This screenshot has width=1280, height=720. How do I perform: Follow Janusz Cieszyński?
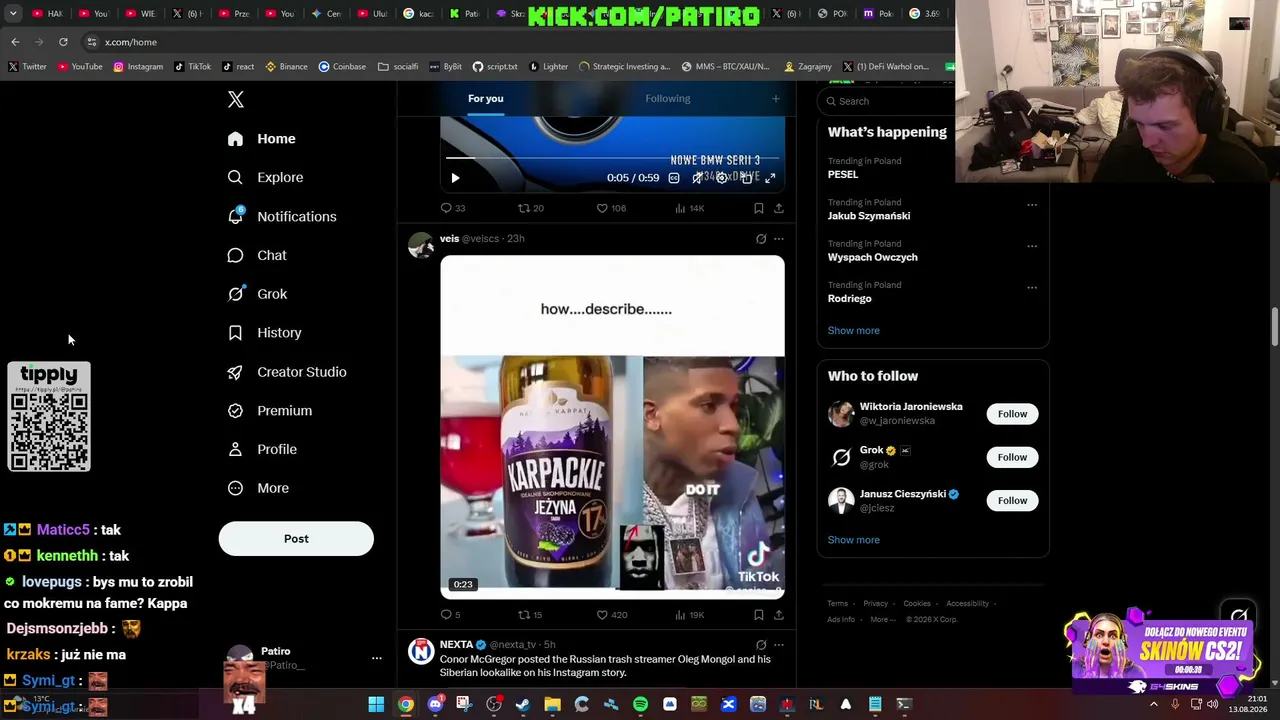tap(1012, 500)
